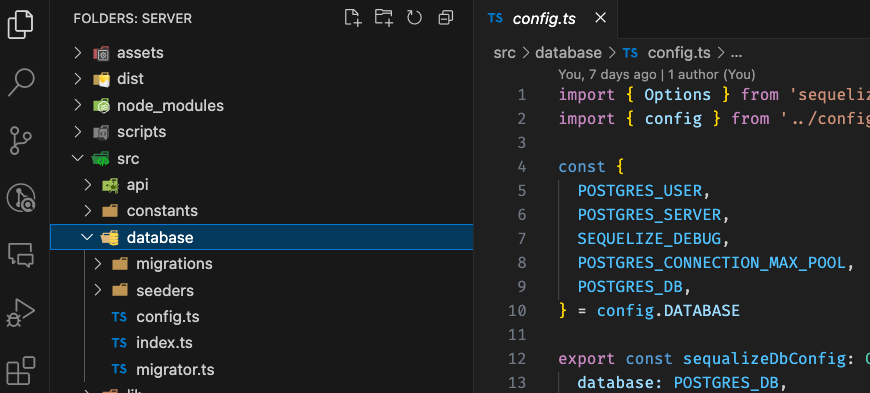
Task: Select the src folder label
Action: click(x=128, y=159)
